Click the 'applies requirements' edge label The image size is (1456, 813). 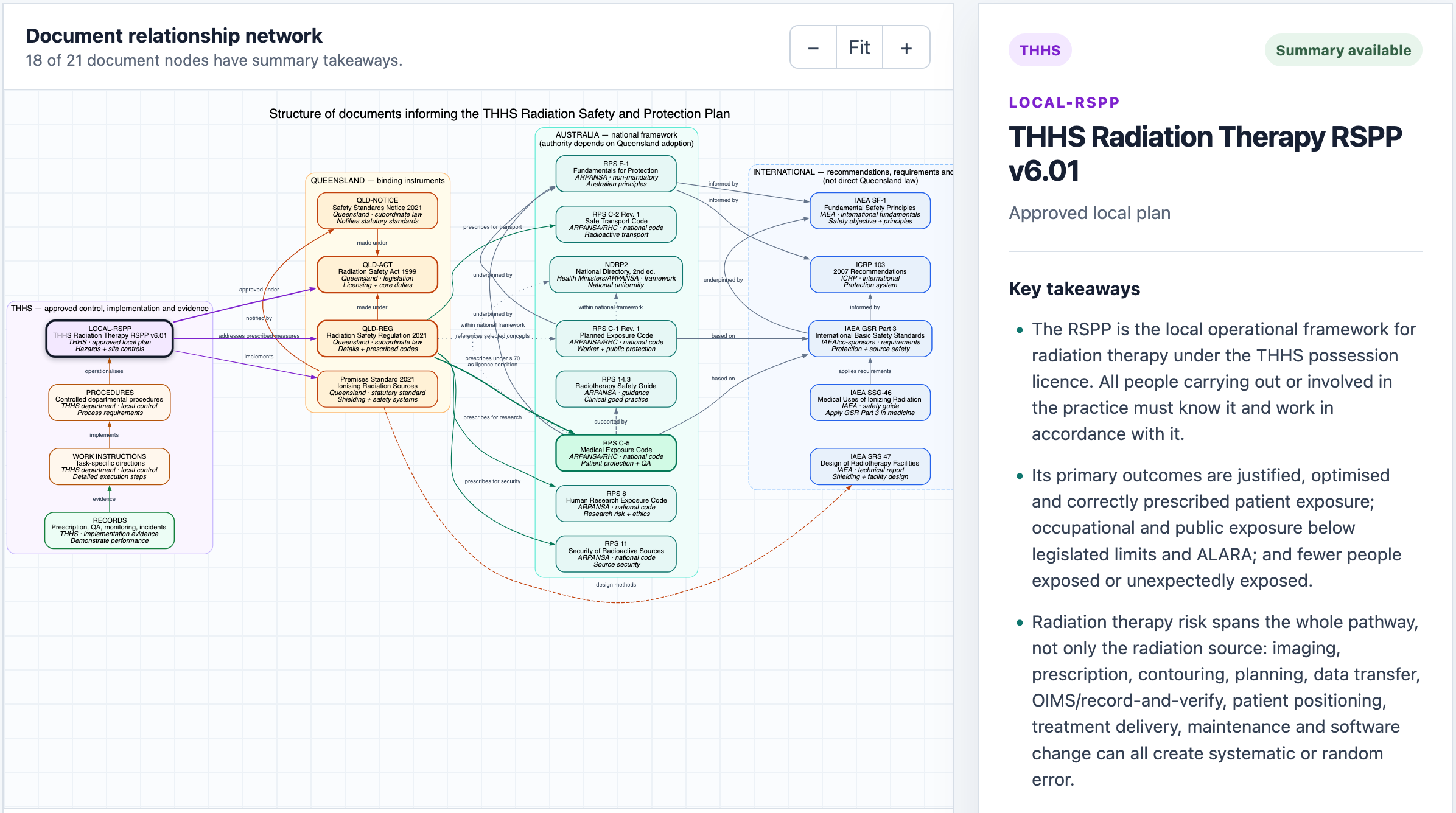click(x=864, y=371)
